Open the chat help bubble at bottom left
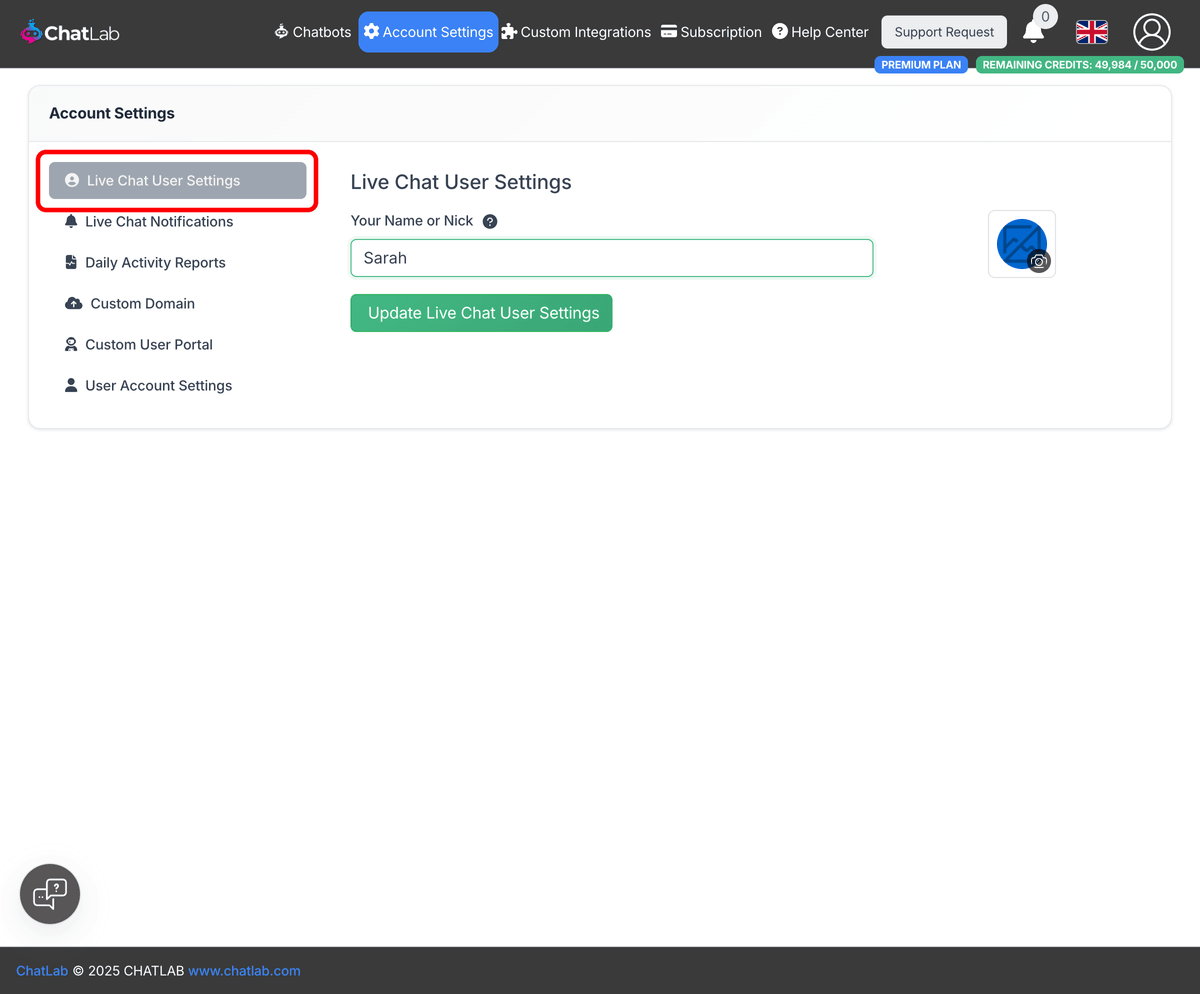This screenshot has height=994, width=1200. click(x=49, y=893)
